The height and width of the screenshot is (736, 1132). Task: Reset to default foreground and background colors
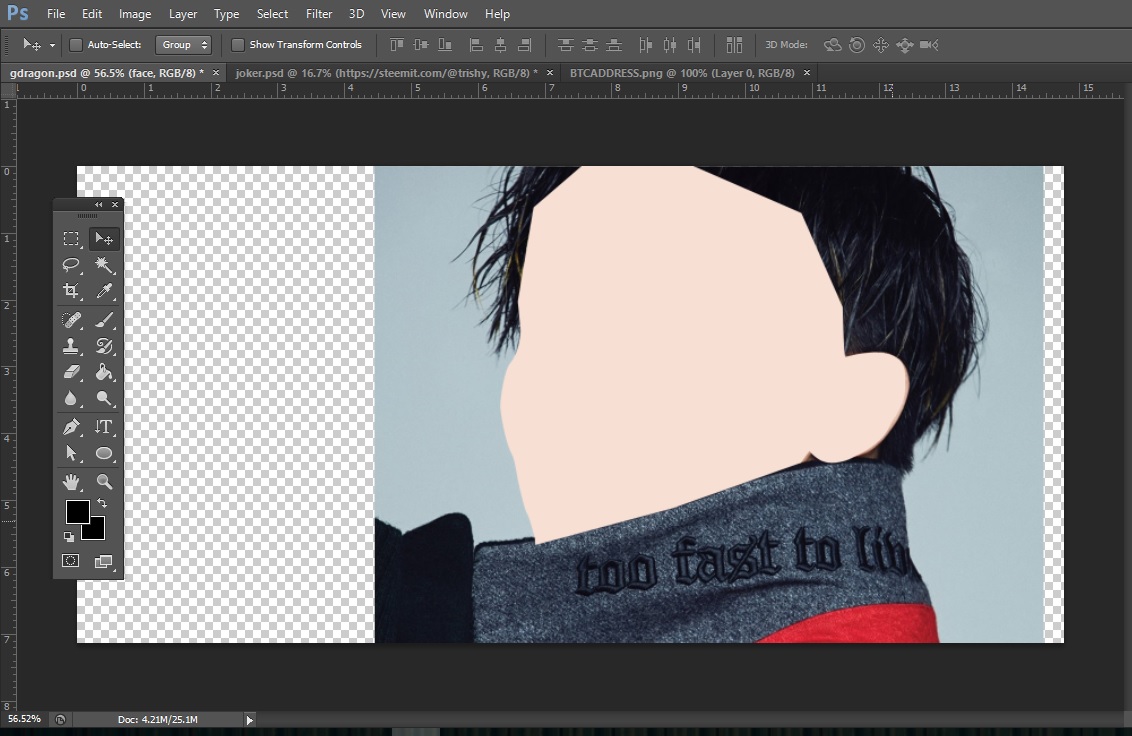click(69, 537)
